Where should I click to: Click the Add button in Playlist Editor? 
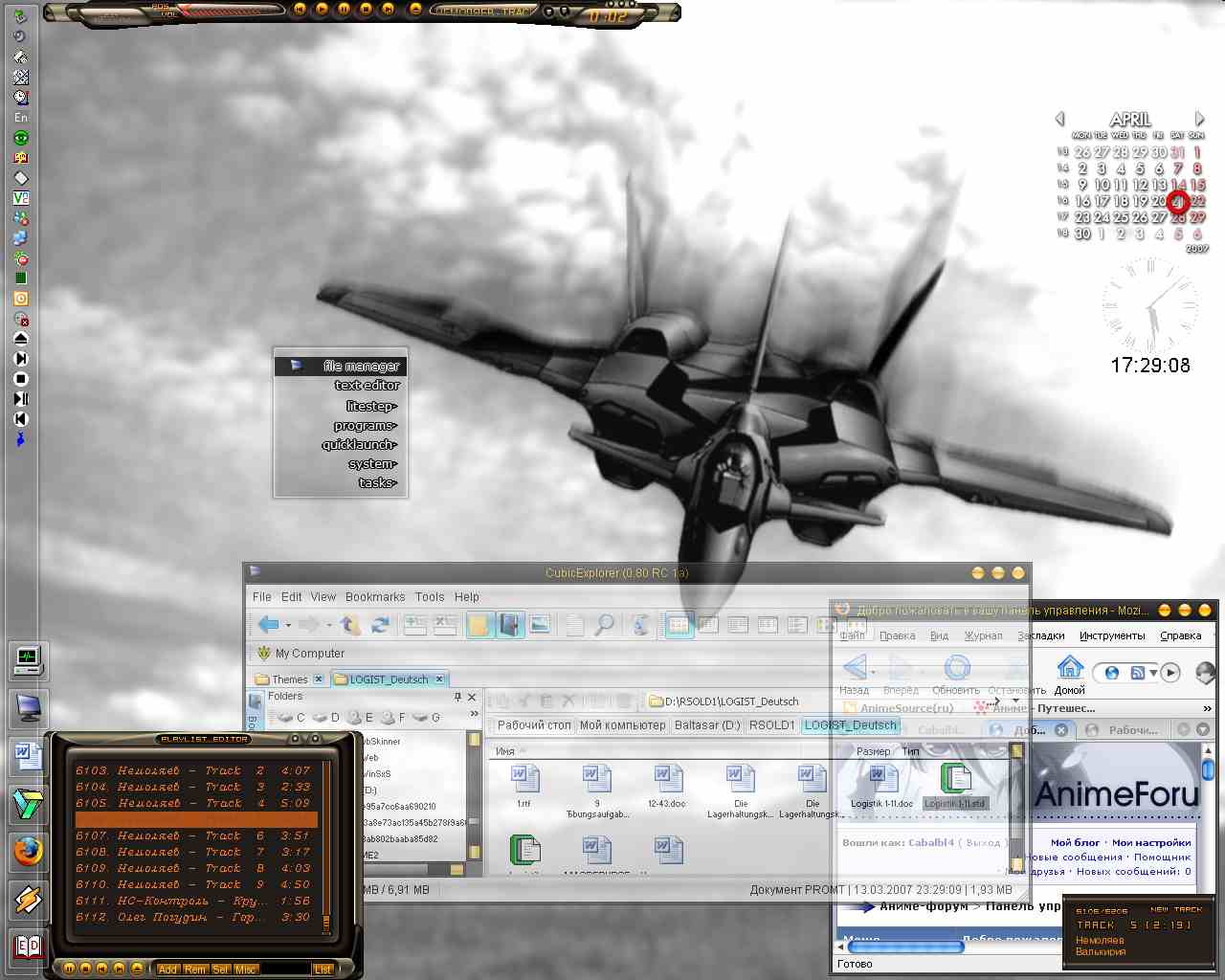[x=168, y=969]
